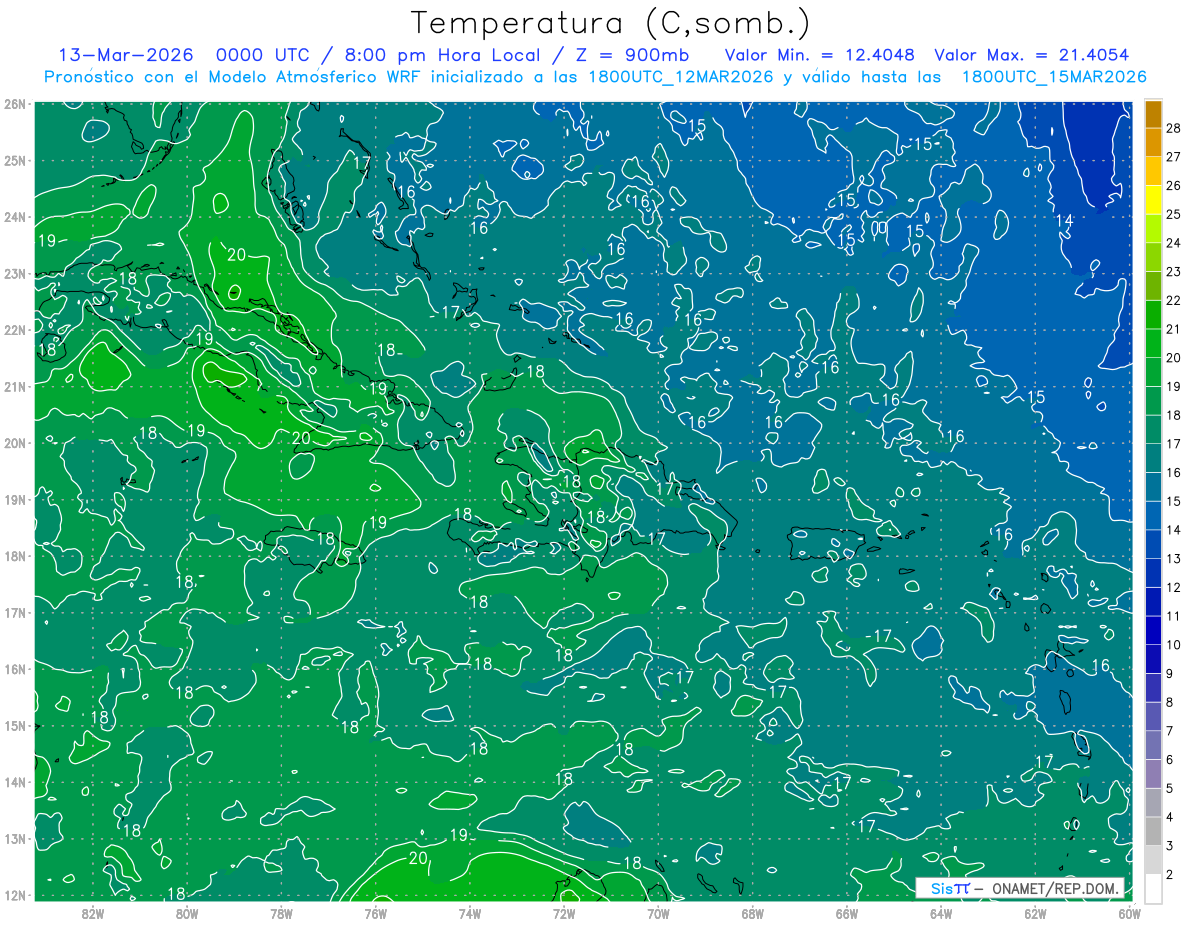1200x927 pixels.
Task: Click the 14N latitude axis label
Action: [x=15, y=782]
